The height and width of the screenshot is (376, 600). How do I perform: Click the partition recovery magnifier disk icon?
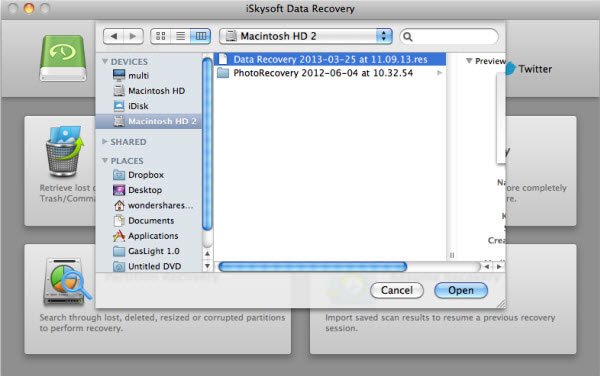coord(67,282)
